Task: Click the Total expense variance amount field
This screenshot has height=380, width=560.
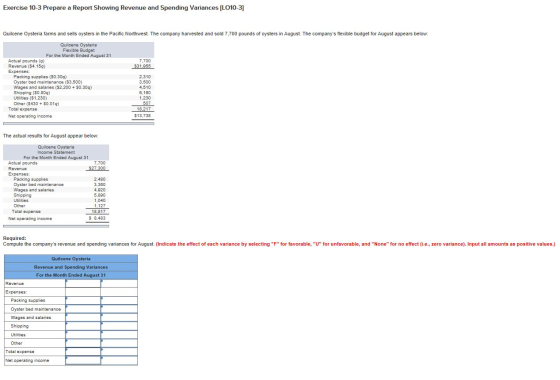Action: point(83,352)
